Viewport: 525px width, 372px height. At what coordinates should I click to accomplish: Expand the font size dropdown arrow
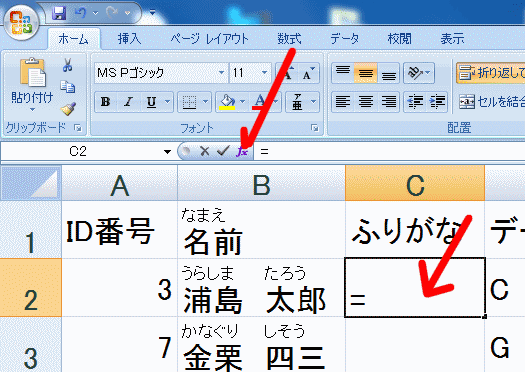(265, 73)
